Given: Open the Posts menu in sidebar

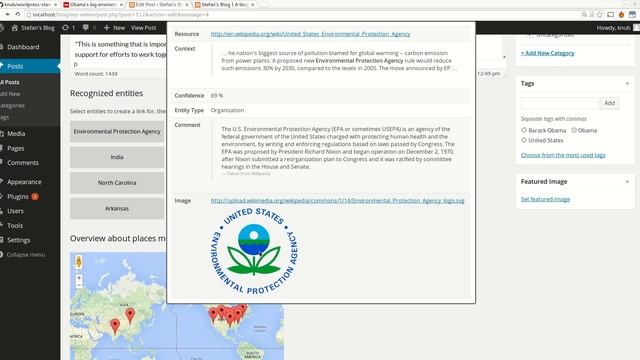Looking at the screenshot, I should (15, 66).
